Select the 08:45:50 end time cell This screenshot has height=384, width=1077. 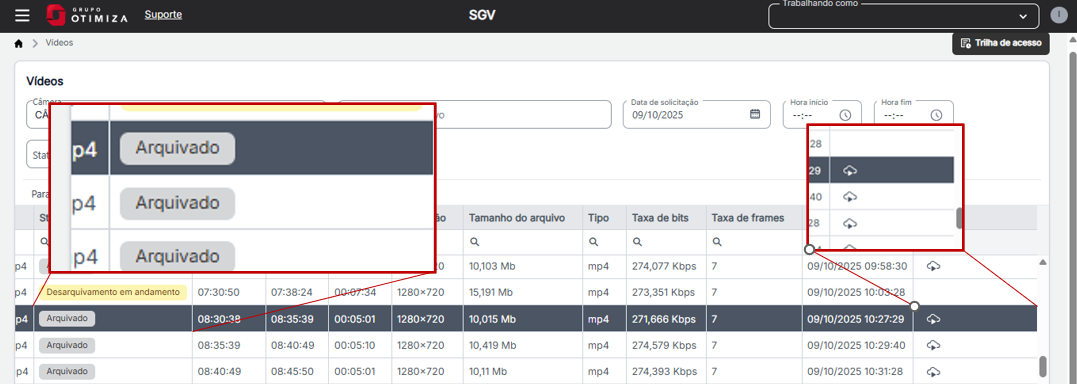pyautogui.click(x=297, y=372)
